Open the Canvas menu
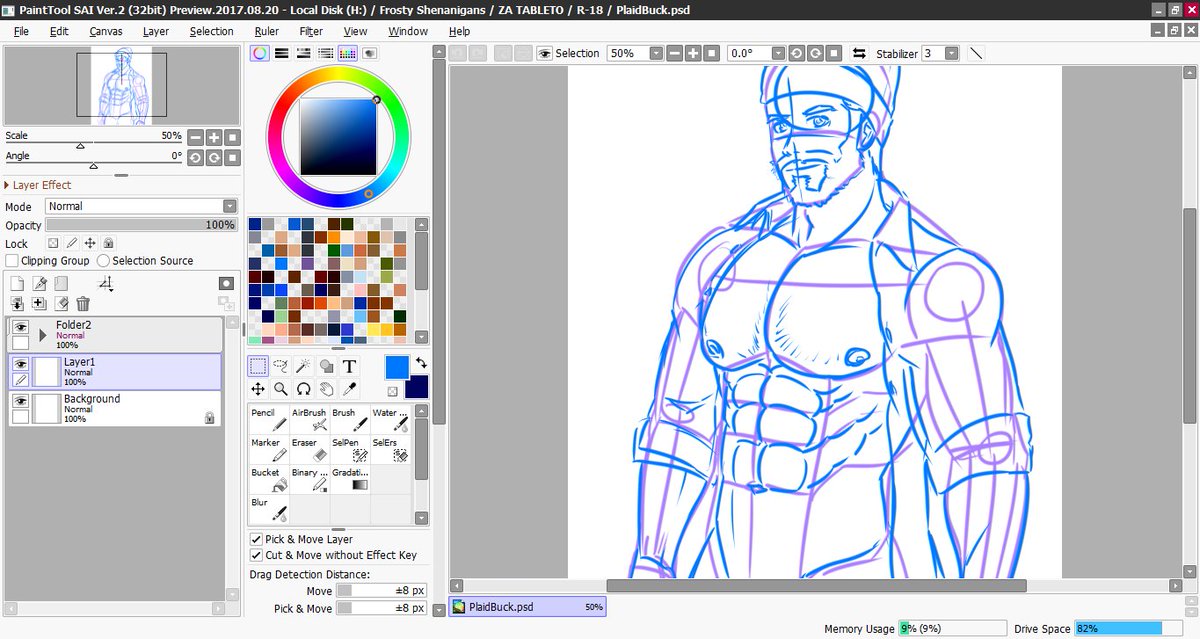1200x639 pixels. [x=106, y=31]
